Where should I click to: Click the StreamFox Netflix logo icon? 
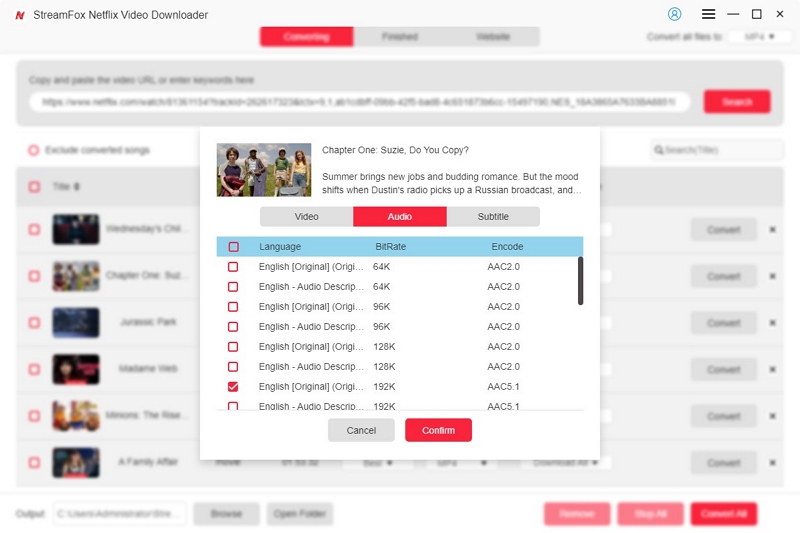point(20,15)
